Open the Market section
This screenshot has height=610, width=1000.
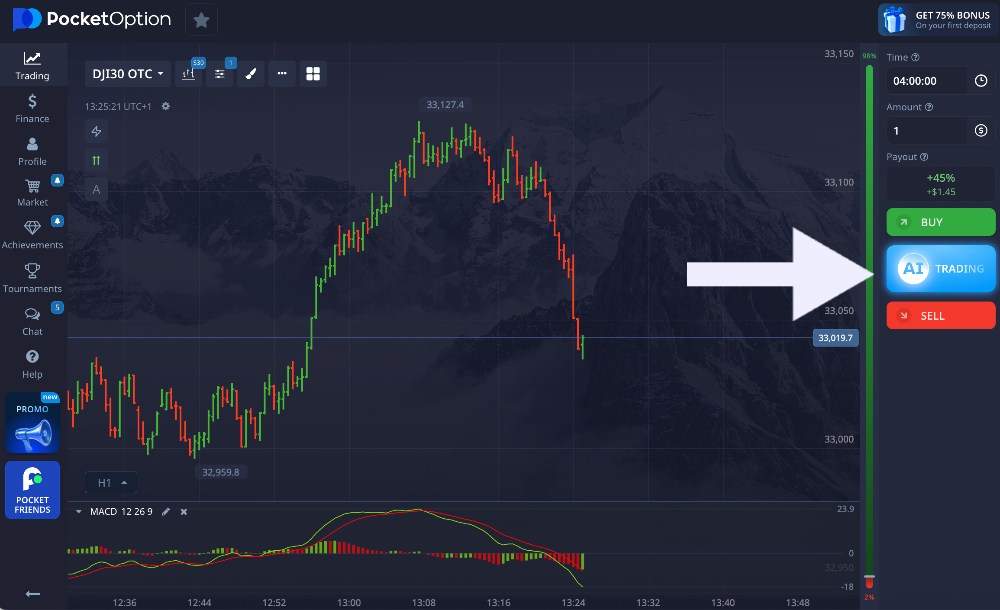(x=32, y=193)
